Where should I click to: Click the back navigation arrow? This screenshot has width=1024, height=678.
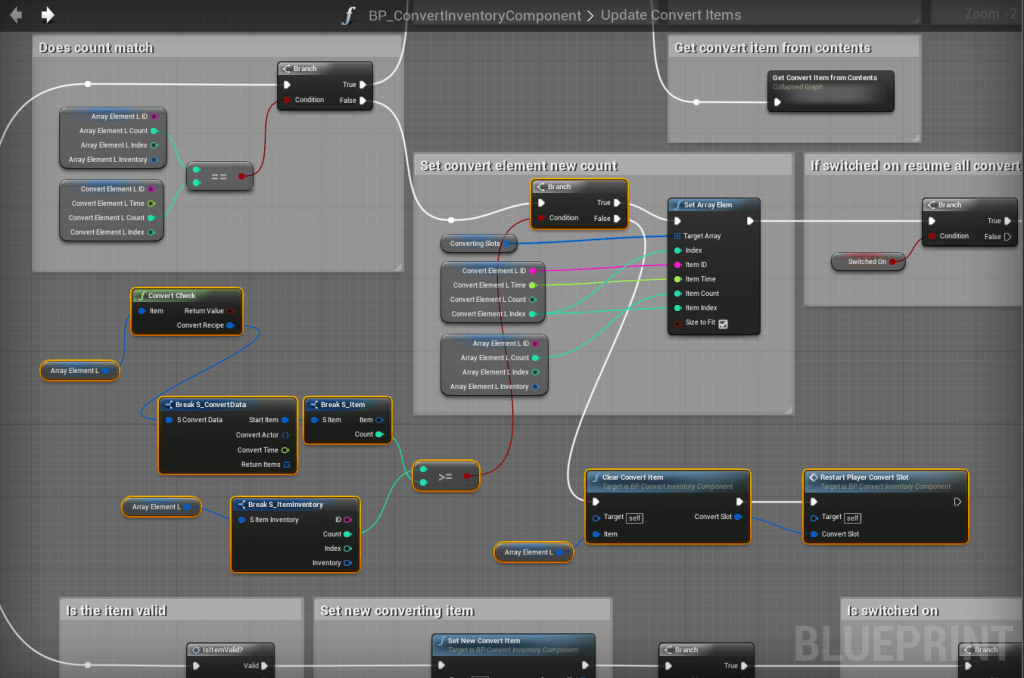pos(16,15)
